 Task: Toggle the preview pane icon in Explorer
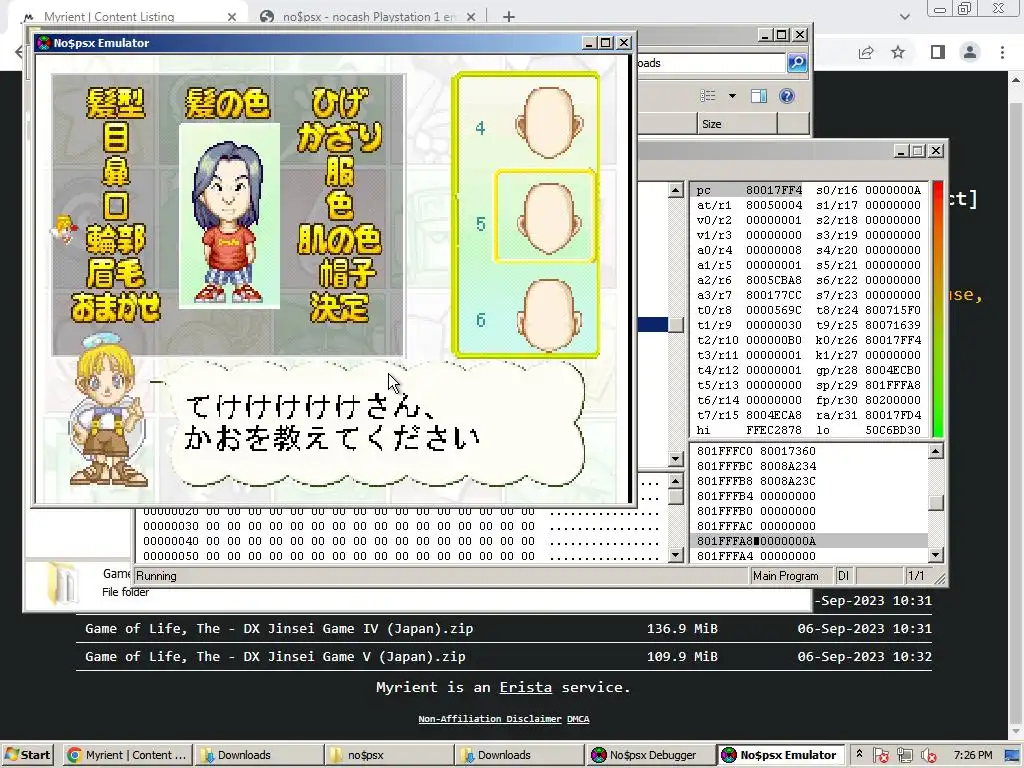(x=759, y=96)
